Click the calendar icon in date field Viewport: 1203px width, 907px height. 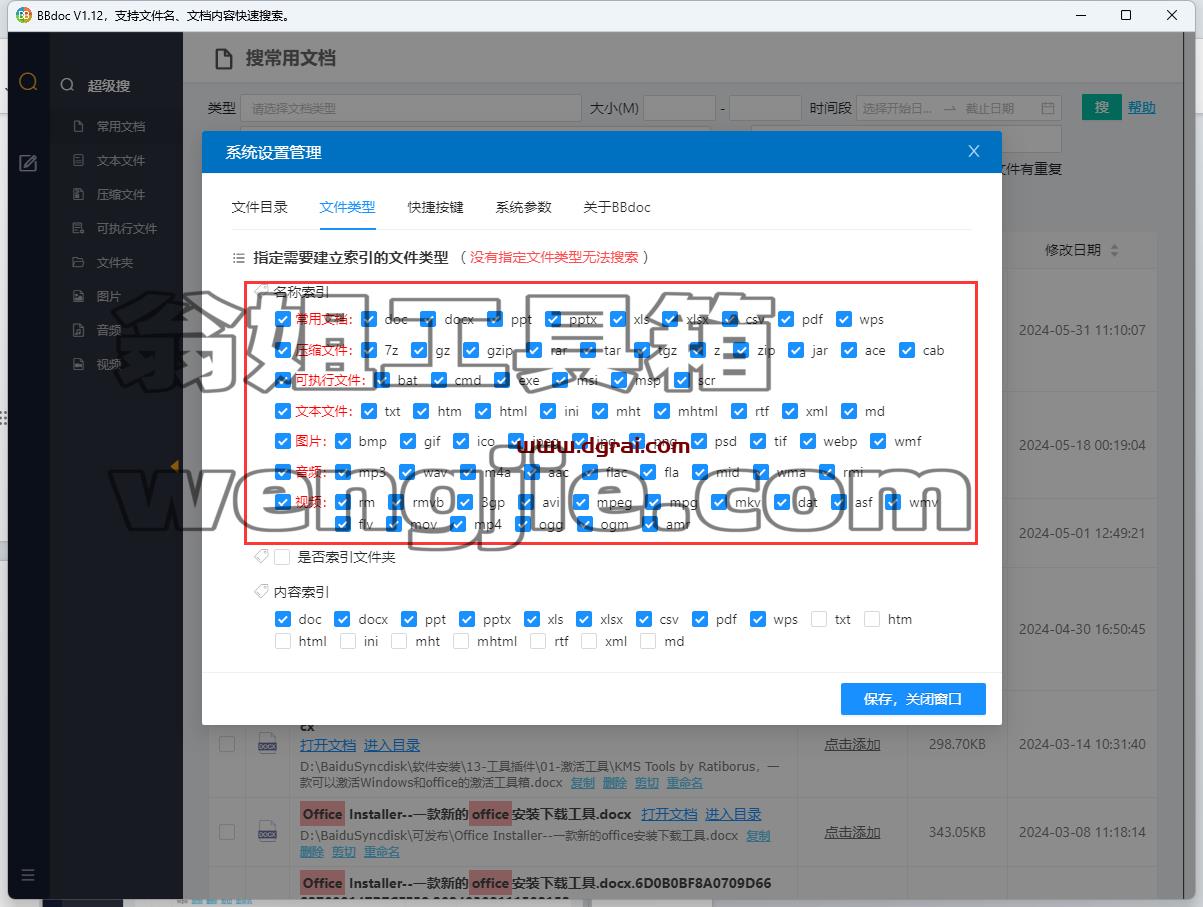1048,108
